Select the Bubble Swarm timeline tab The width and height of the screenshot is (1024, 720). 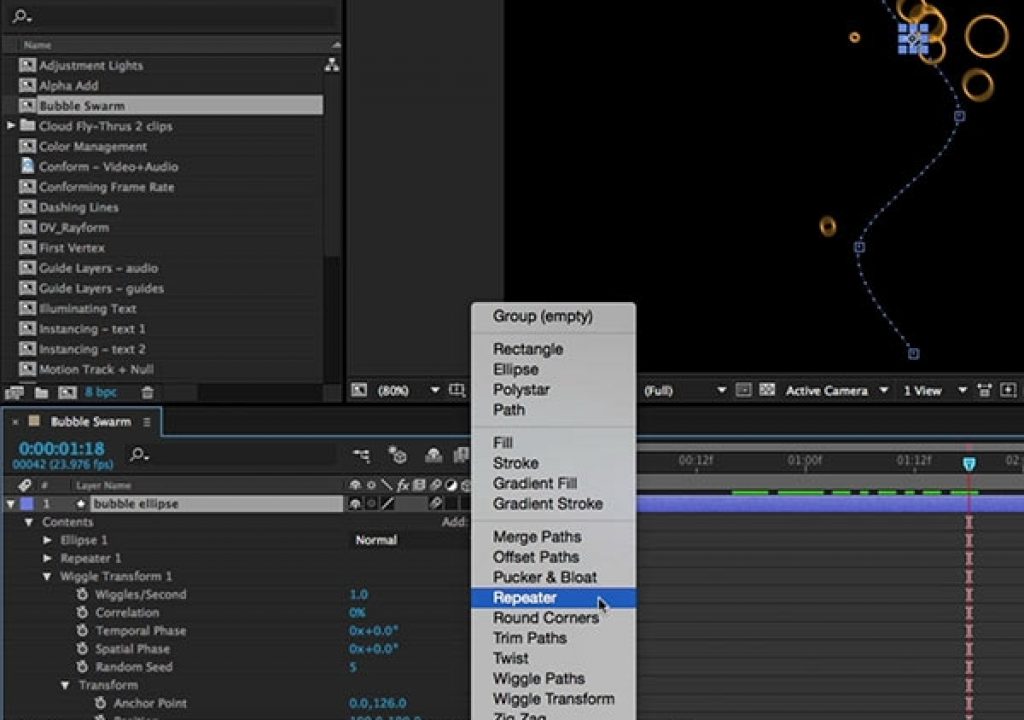[90, 422]
